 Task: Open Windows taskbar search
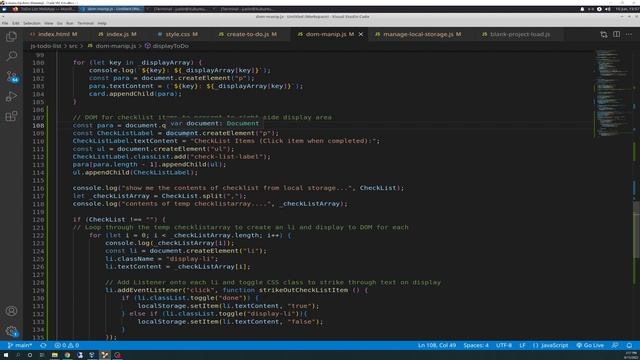coord(18,355)
